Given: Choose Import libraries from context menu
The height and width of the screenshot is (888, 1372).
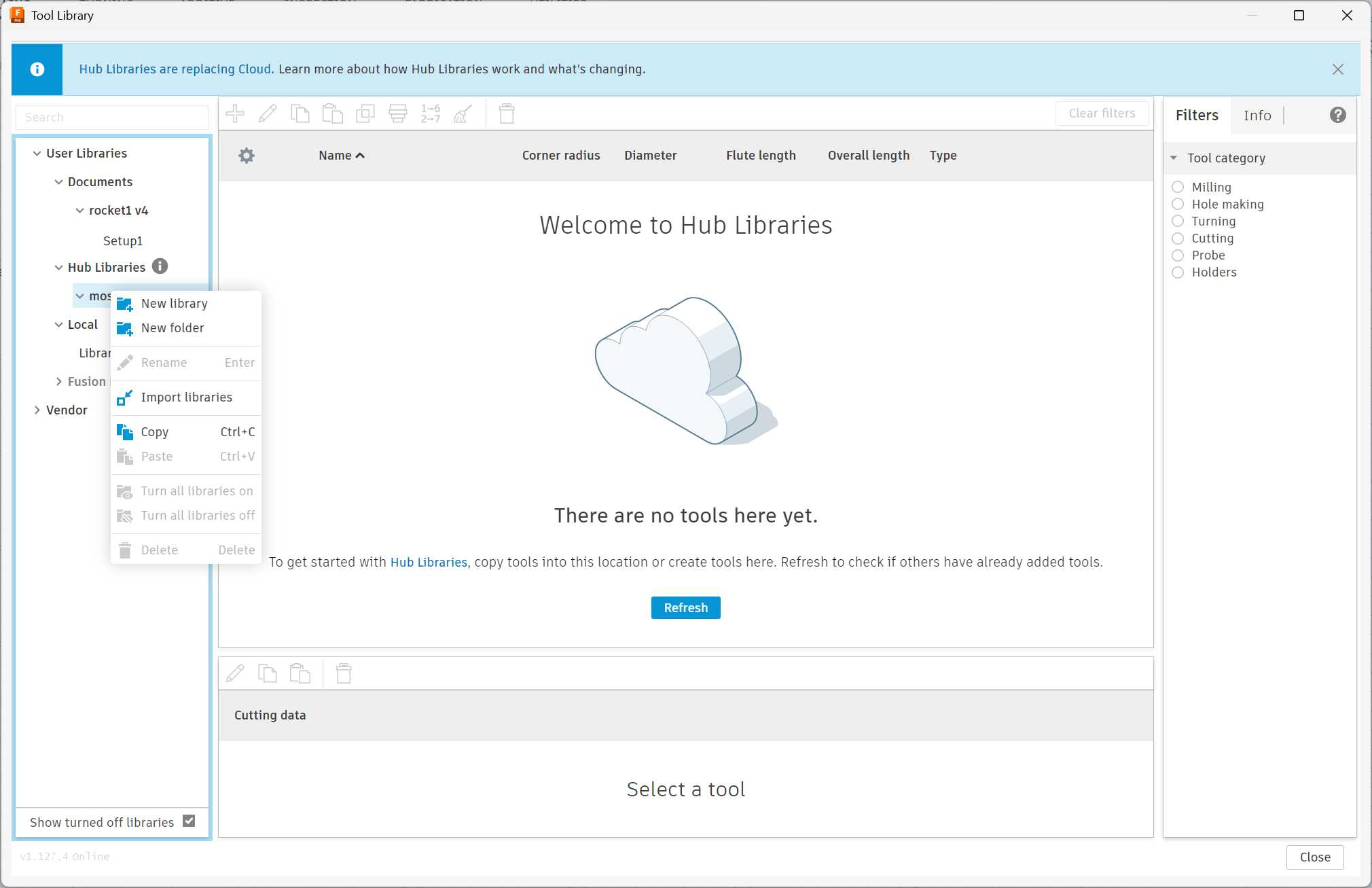Looking at the screenshot, I should [186, 397].
